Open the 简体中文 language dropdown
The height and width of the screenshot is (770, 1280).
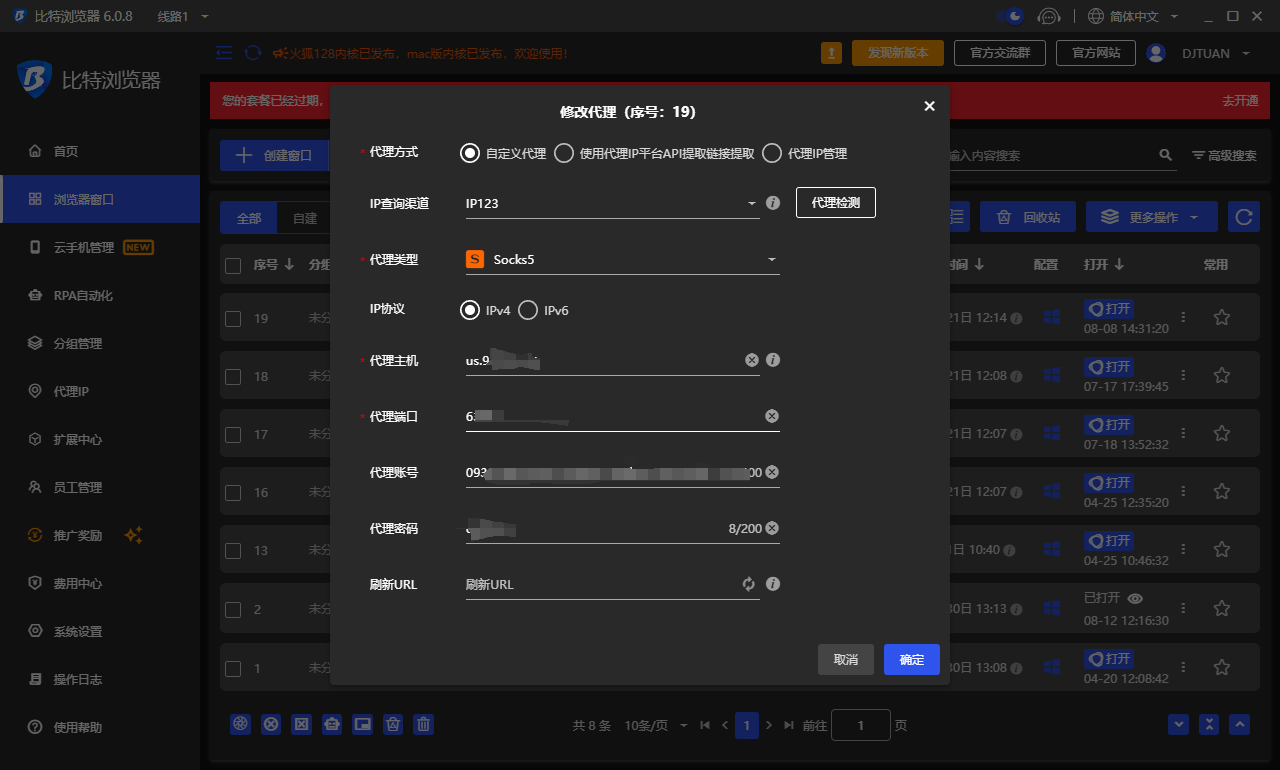[1132, 16]
